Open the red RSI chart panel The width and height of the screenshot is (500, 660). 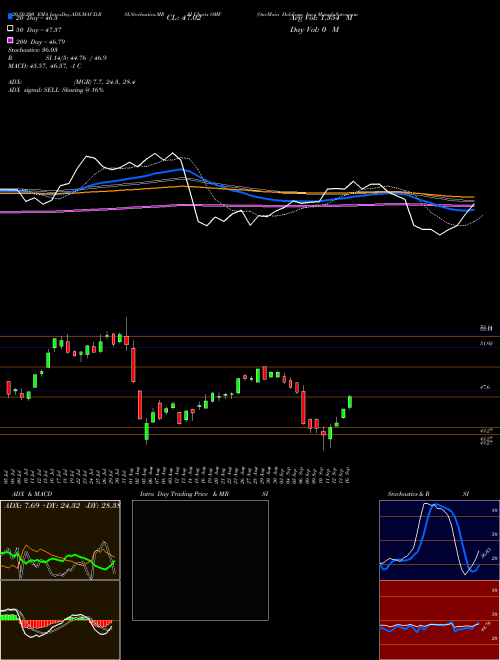click(439, 620)
